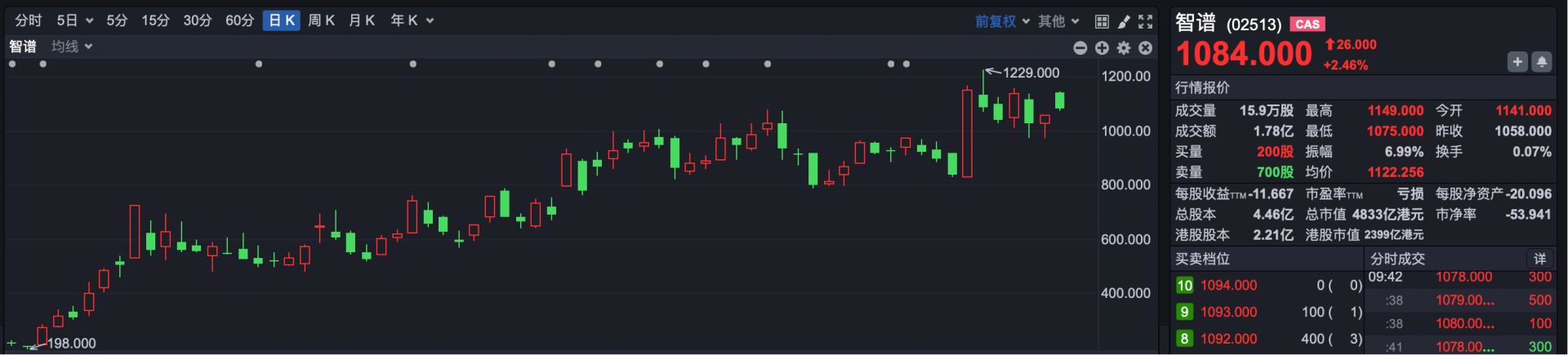Switch to the 30分 chart tab

pos(197,20)
